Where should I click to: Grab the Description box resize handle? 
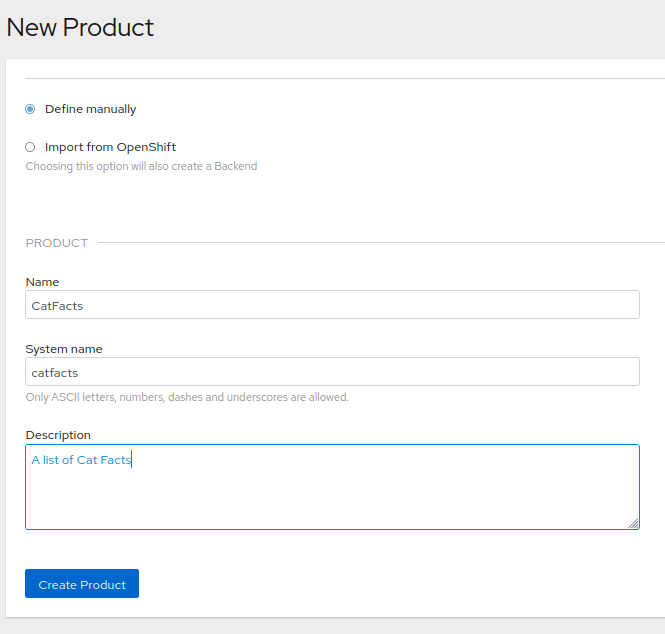point(633,523)
